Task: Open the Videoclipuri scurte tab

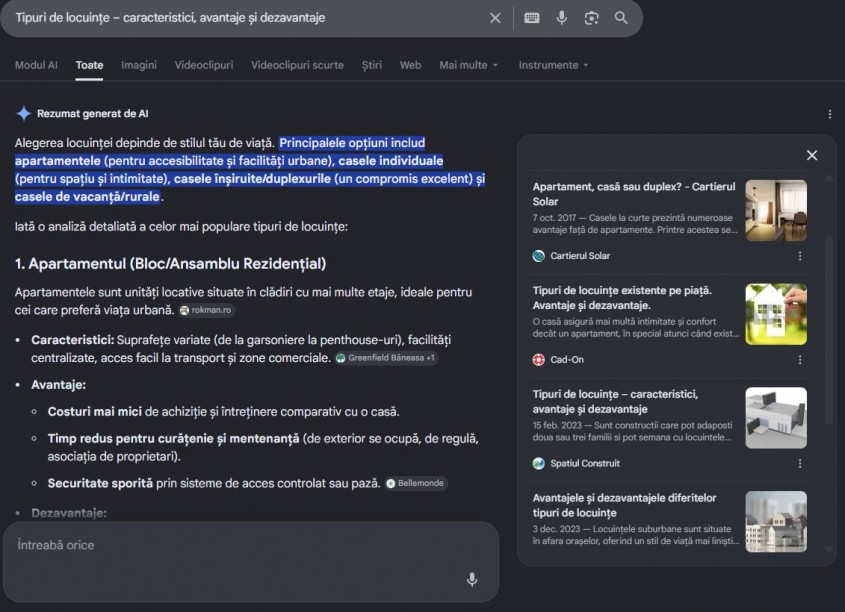Action: [x=297, y=65]
